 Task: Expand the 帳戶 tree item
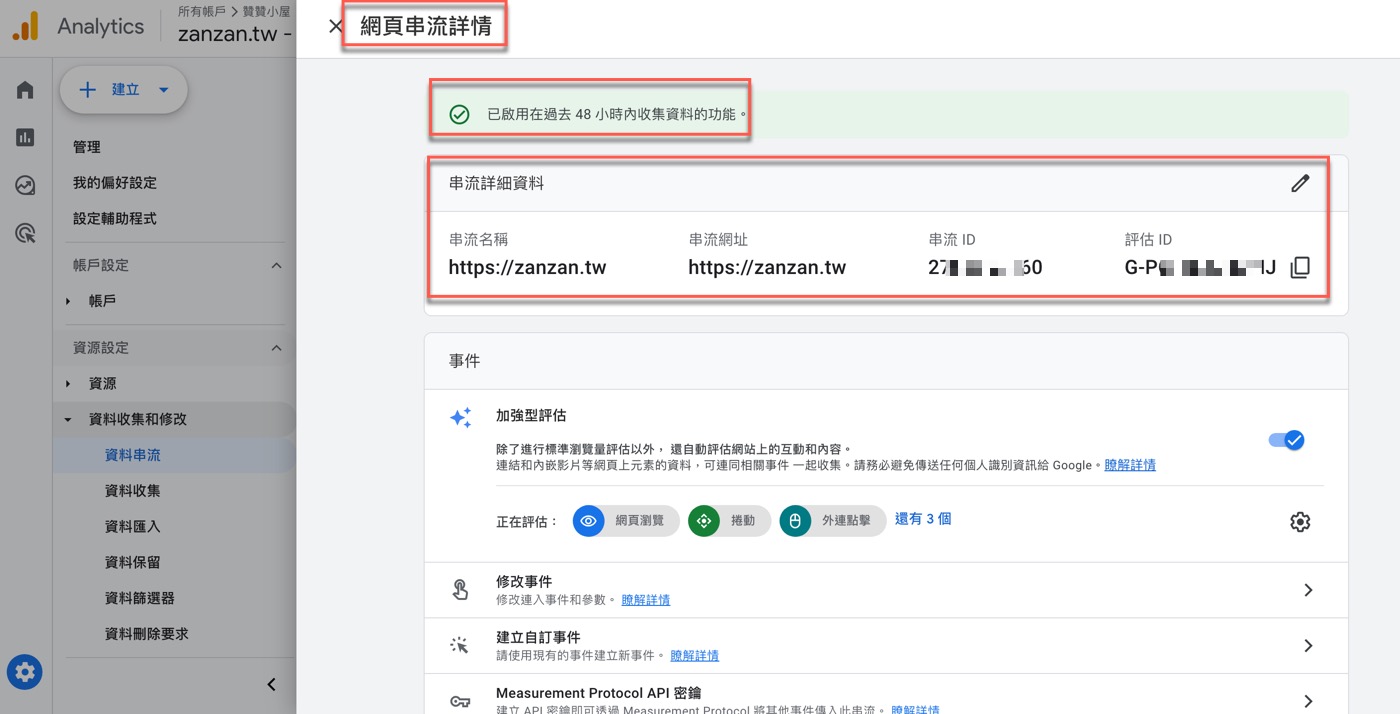68,301
